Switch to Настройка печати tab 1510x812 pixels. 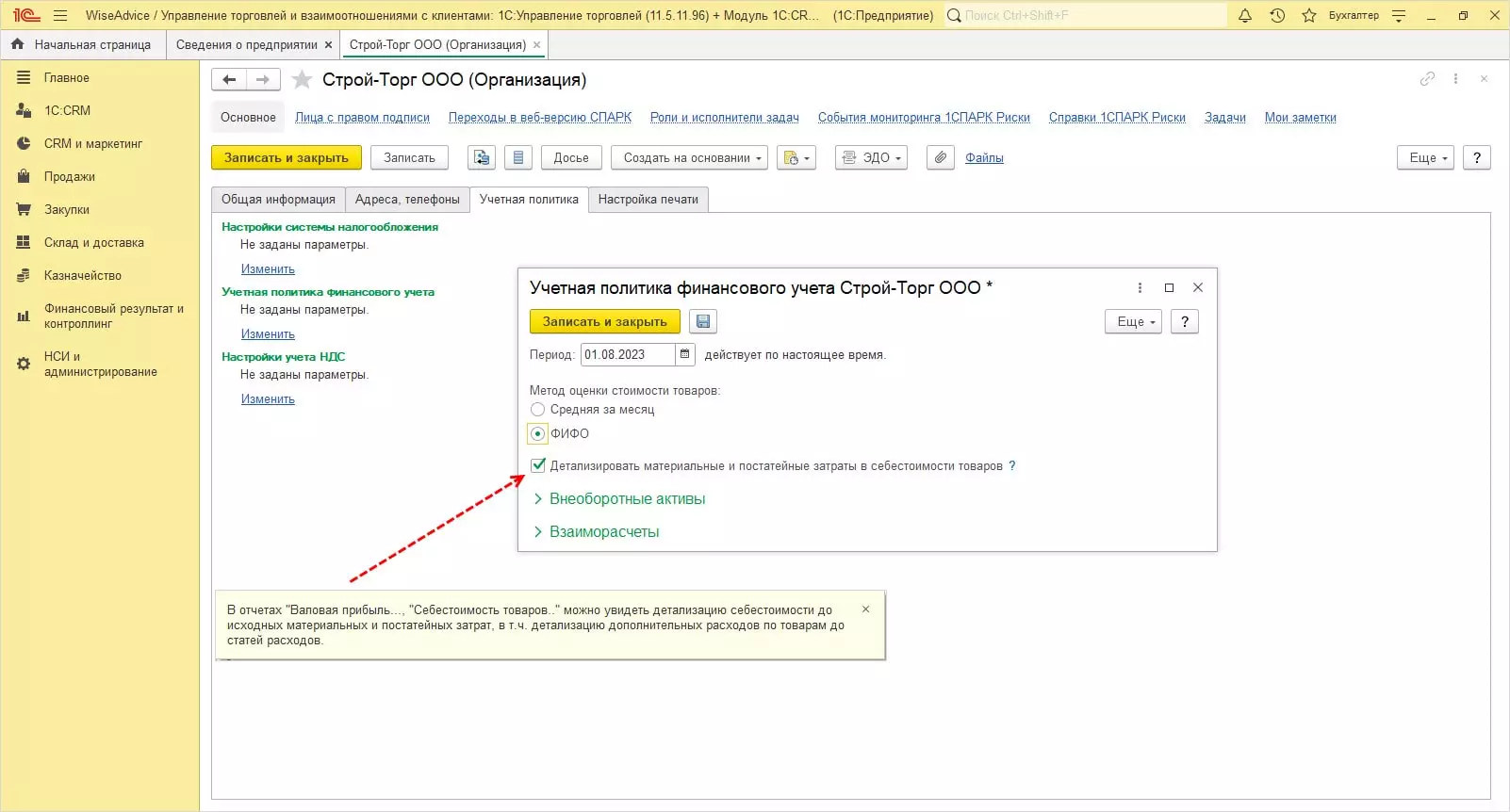[648, 200]
